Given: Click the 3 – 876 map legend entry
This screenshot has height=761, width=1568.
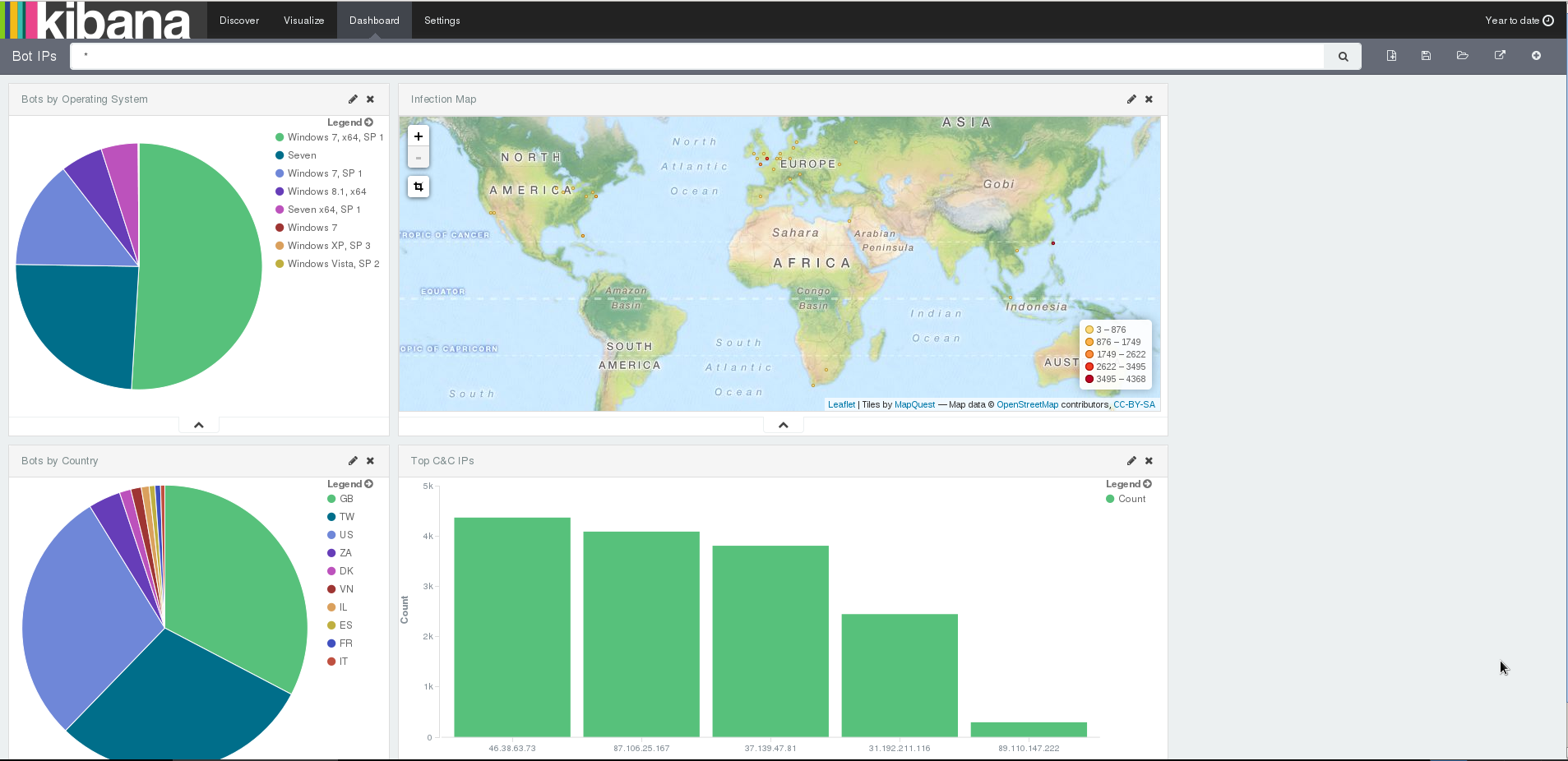Looking at the screenshot, I should click(1106, 330).
